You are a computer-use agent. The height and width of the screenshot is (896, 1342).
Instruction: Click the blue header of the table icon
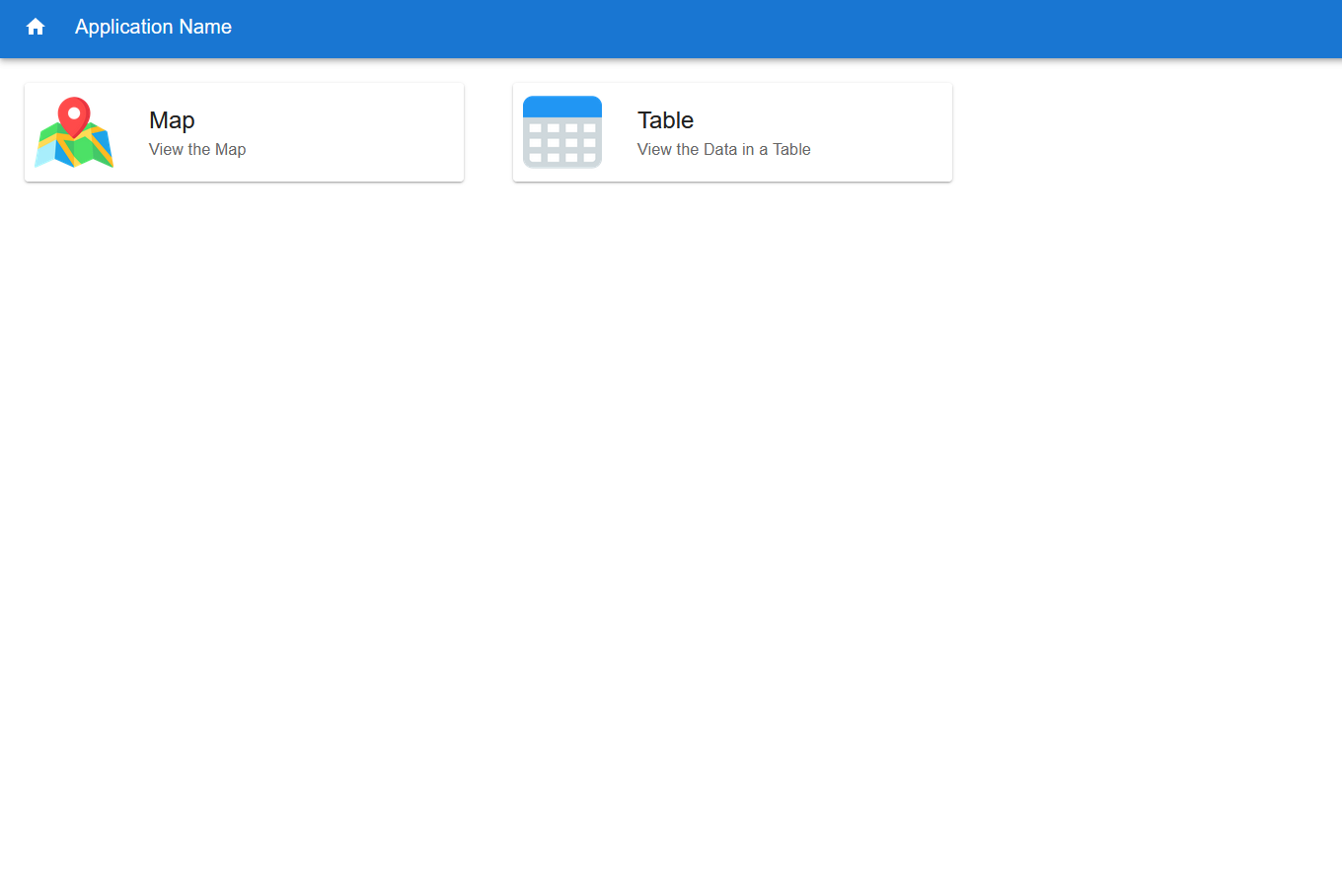click(x=562, y=106)
